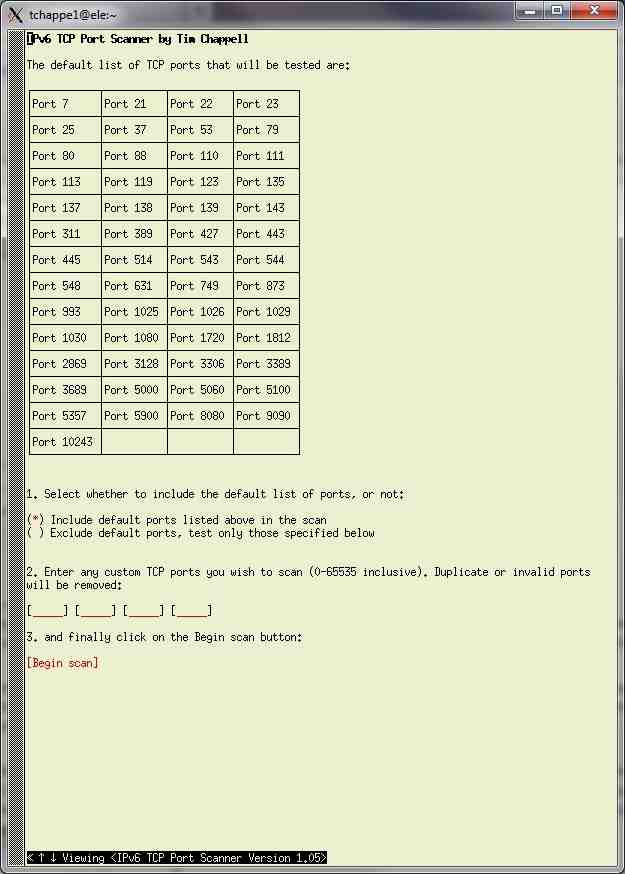
Task: Minimize the tchappe1@ele terminal window
Action: pyautogui.click(x=530, y=10)
